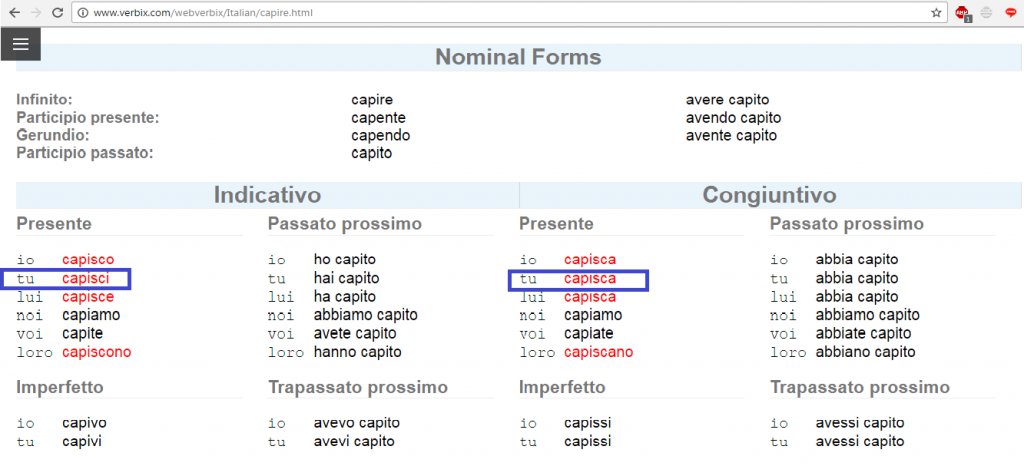Screen dimensions: 1024x476
Task: Click the 'Trapassato prossimo' heading under Indicativo
Action: pos(357,387)
